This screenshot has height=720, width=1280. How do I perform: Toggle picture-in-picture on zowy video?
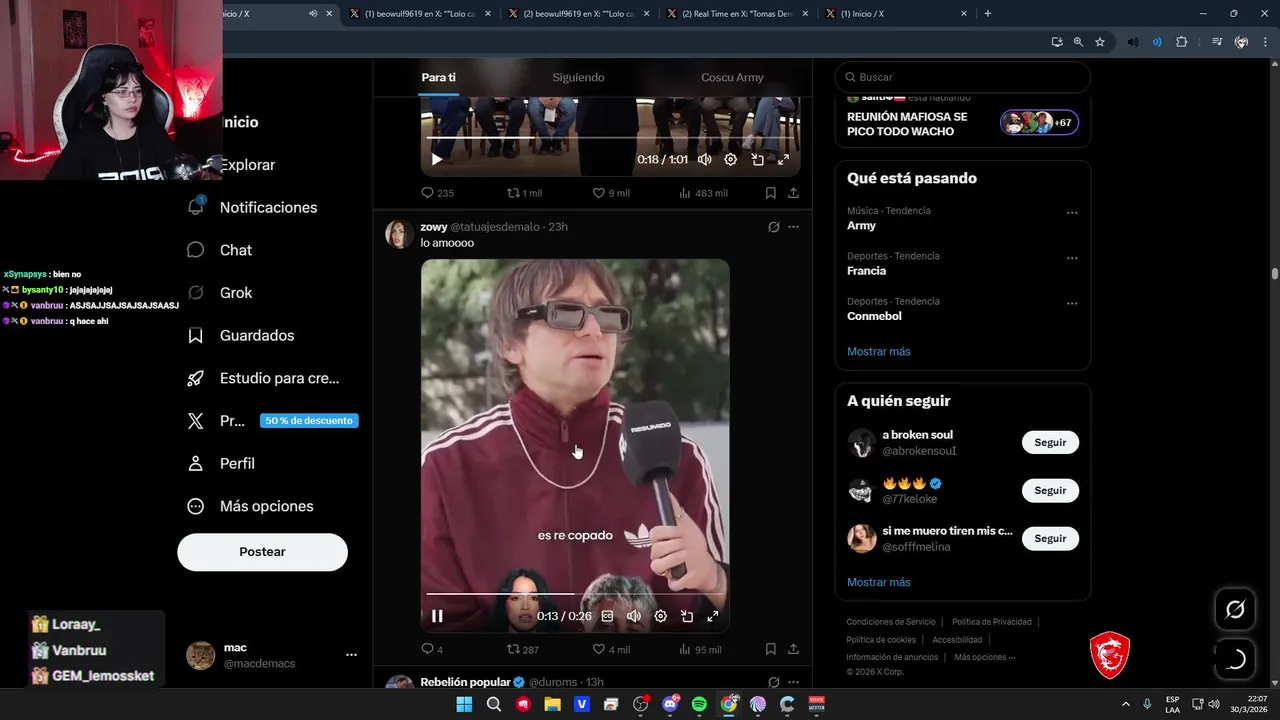(x=687, y=616)
